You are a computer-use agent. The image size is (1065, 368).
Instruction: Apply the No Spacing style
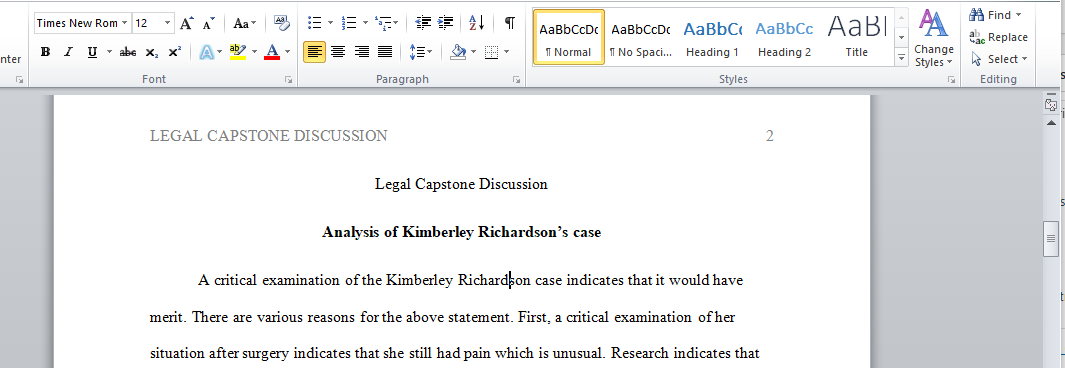640,37
